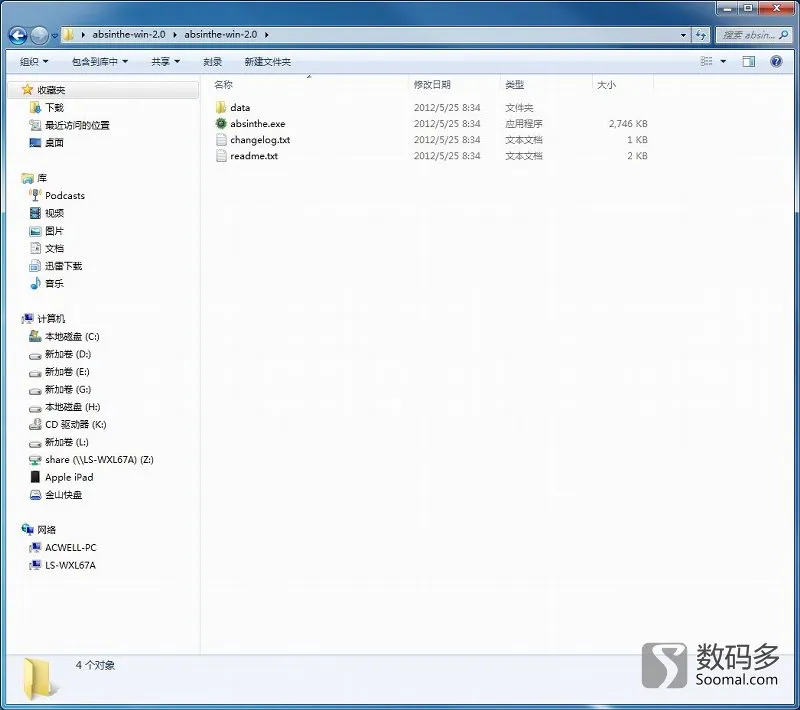800x710 pixels.
Task: Expand the address bar history dropdown
Action: [x=683, y=35]
